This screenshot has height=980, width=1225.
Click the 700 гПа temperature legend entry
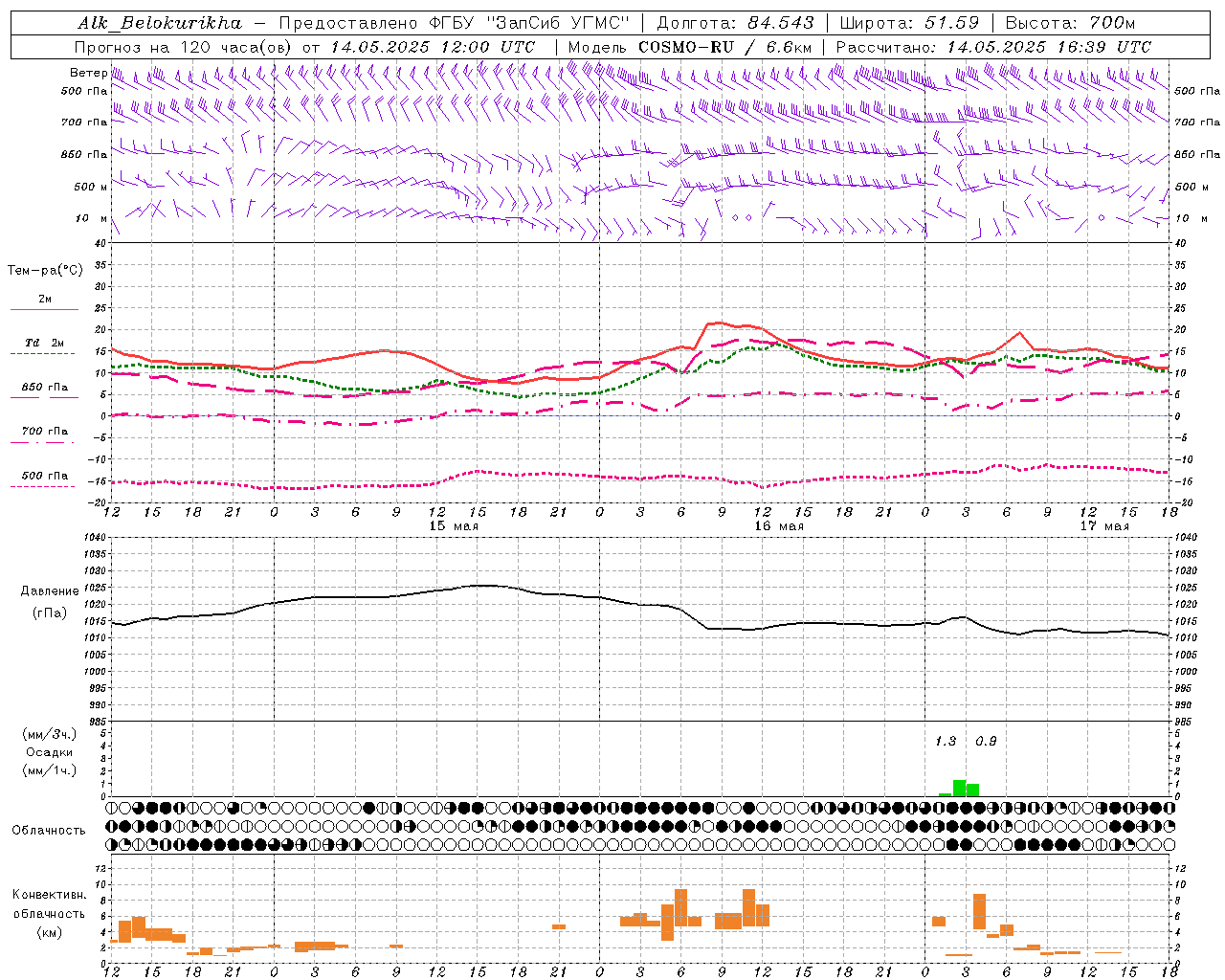click(x=45, y=432)
